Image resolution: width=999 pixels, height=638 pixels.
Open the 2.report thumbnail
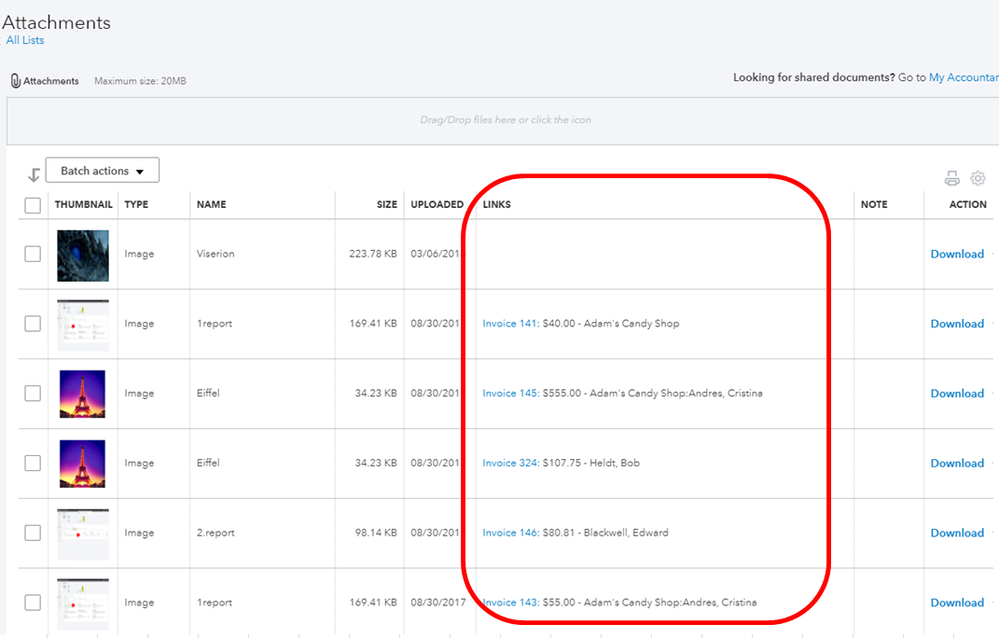pos(82,533)
